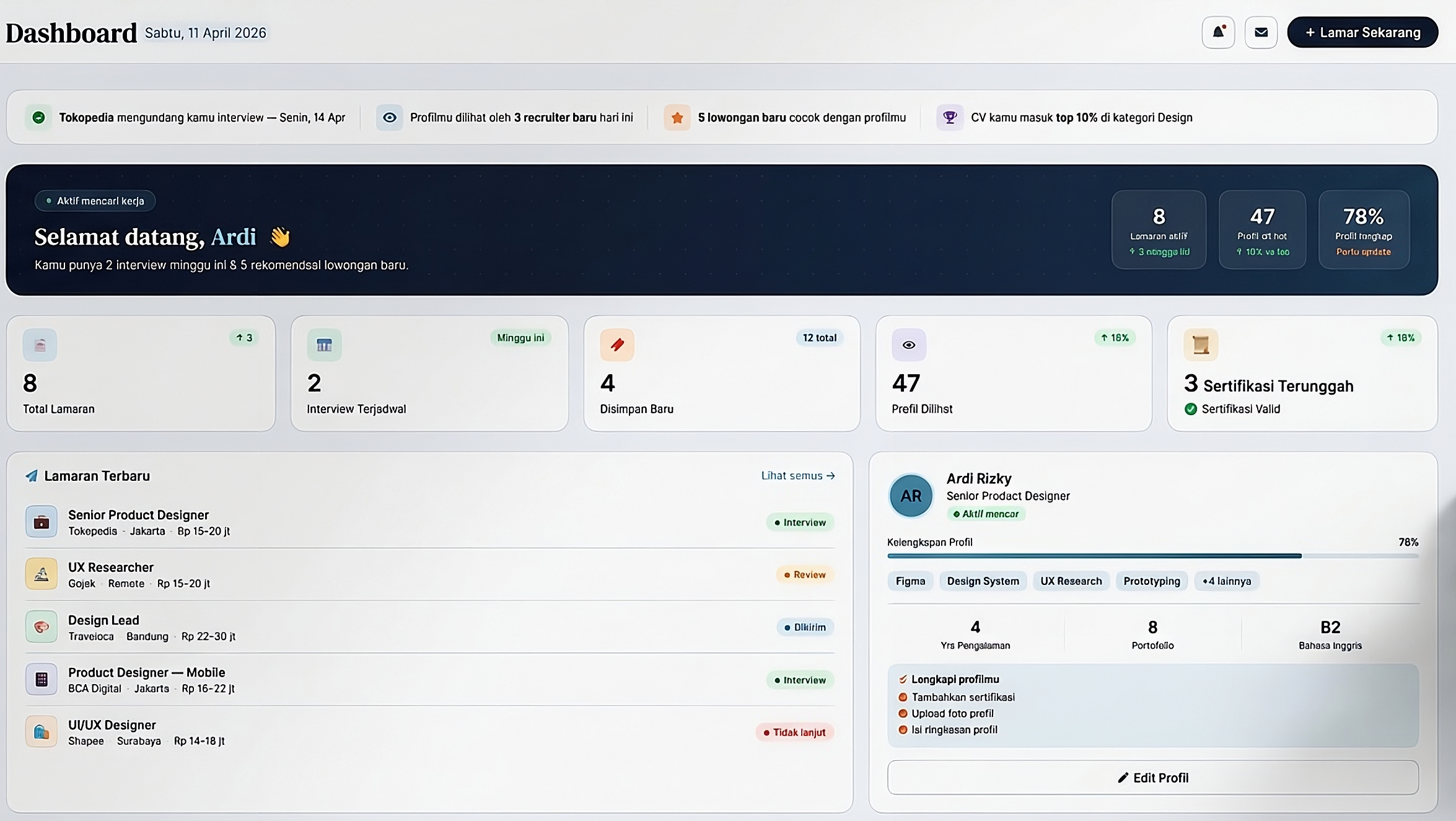Image resolution: width=1456 pixels, height=821 pixels.
Task: Click the Upload foto profil checklist item
Action: point(952,713)
